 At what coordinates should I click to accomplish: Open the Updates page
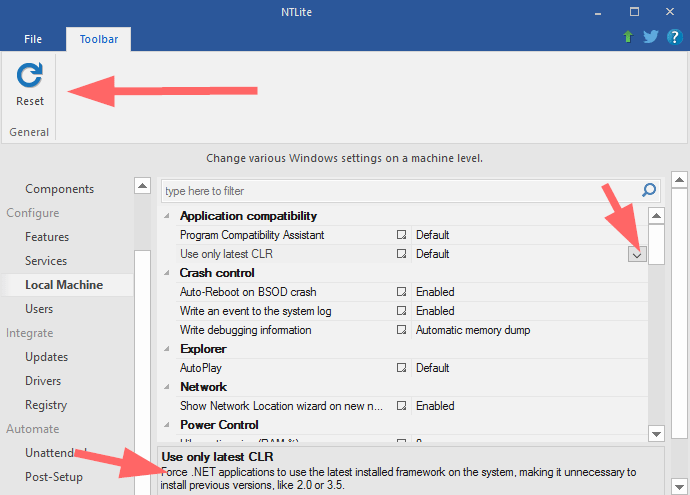point(47,357)
